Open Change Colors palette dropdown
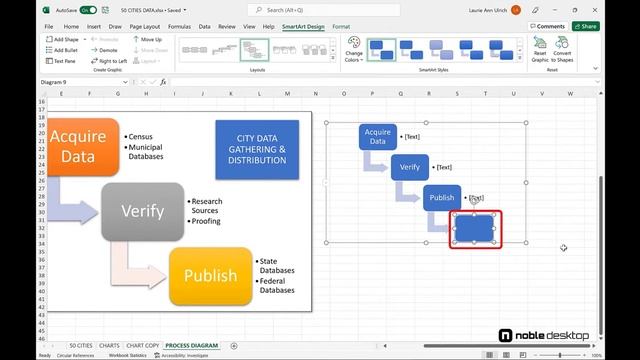This screenshot has width=640, height=360. (x=353, y=50)
